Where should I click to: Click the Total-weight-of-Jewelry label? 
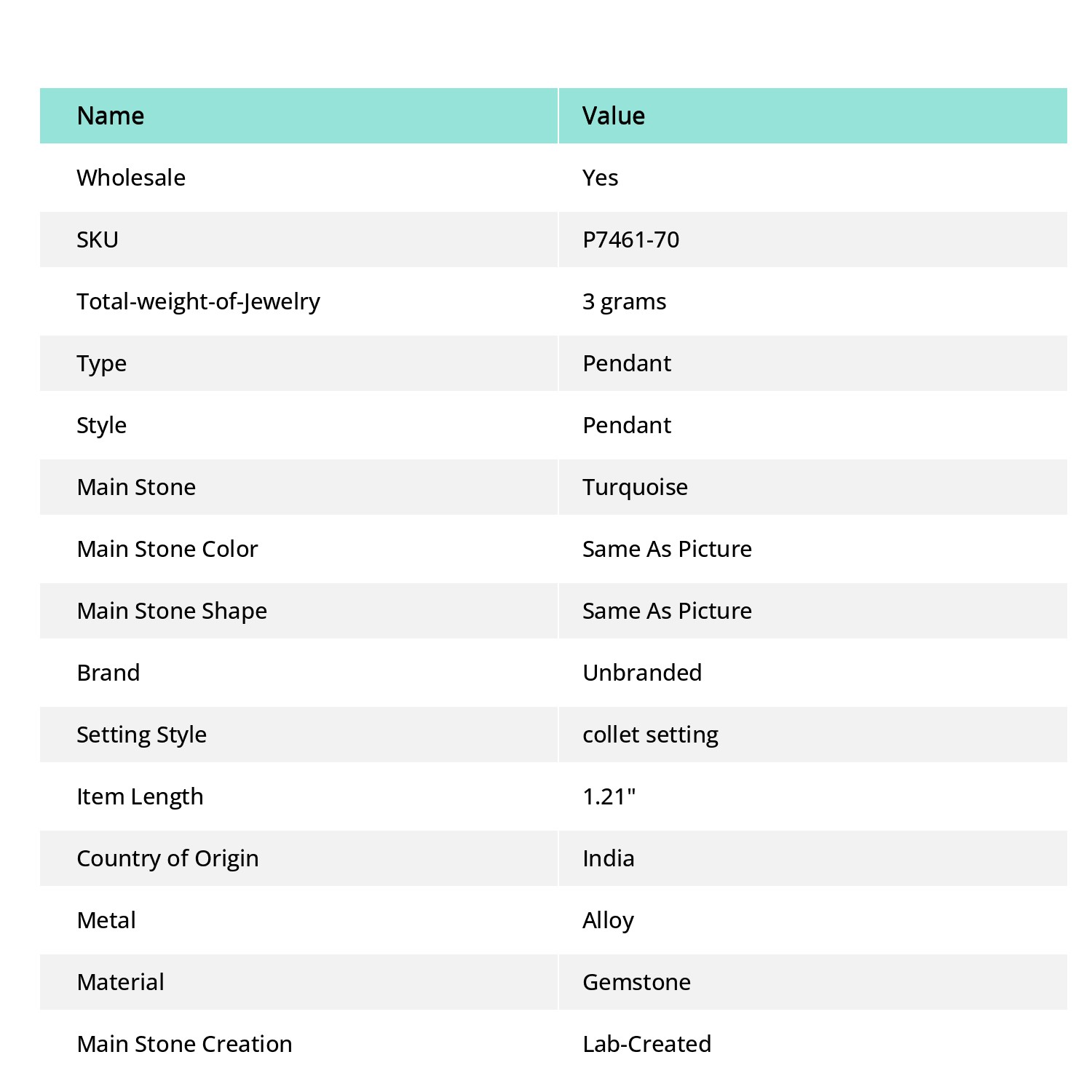click(x=199, y=301)
